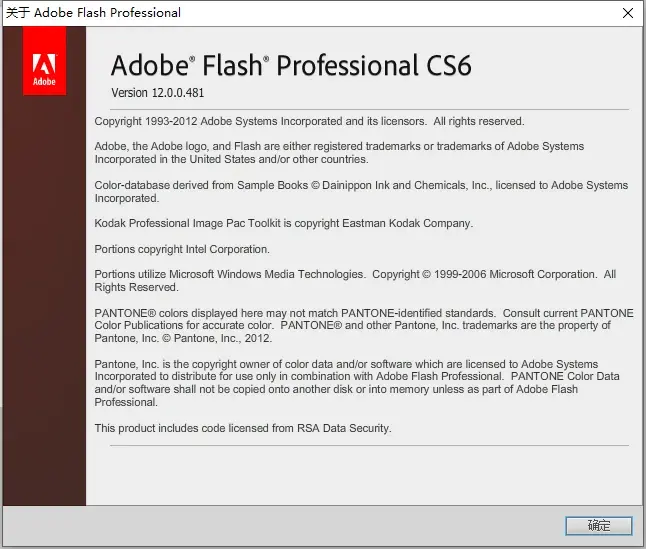
Task: Click the Kodak Professional Image Pac line
Action: 283,223
